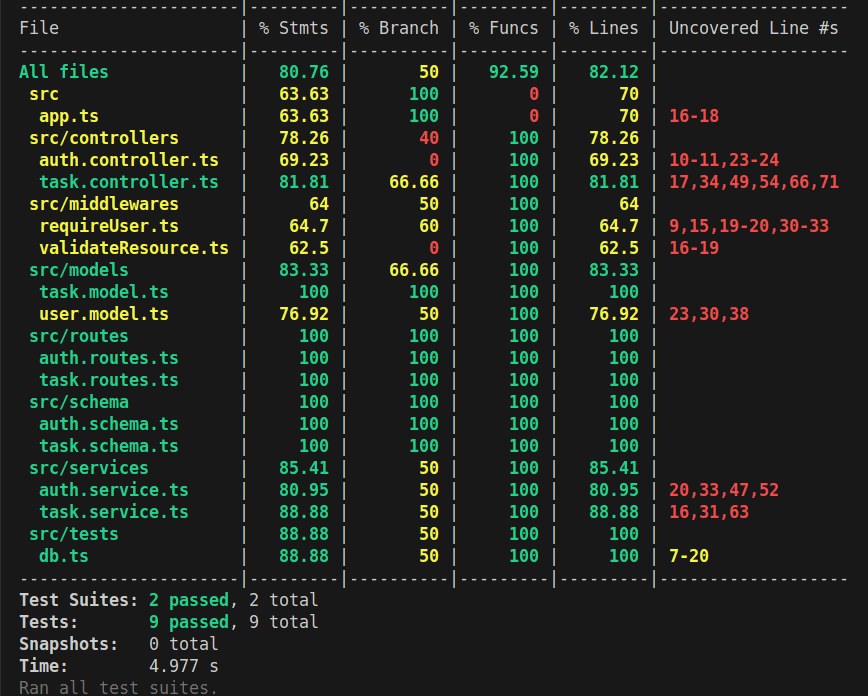868x696 pixels.
Task: Click the % Funcs column header
Action: pyautogui.click(x=504, y=27)
